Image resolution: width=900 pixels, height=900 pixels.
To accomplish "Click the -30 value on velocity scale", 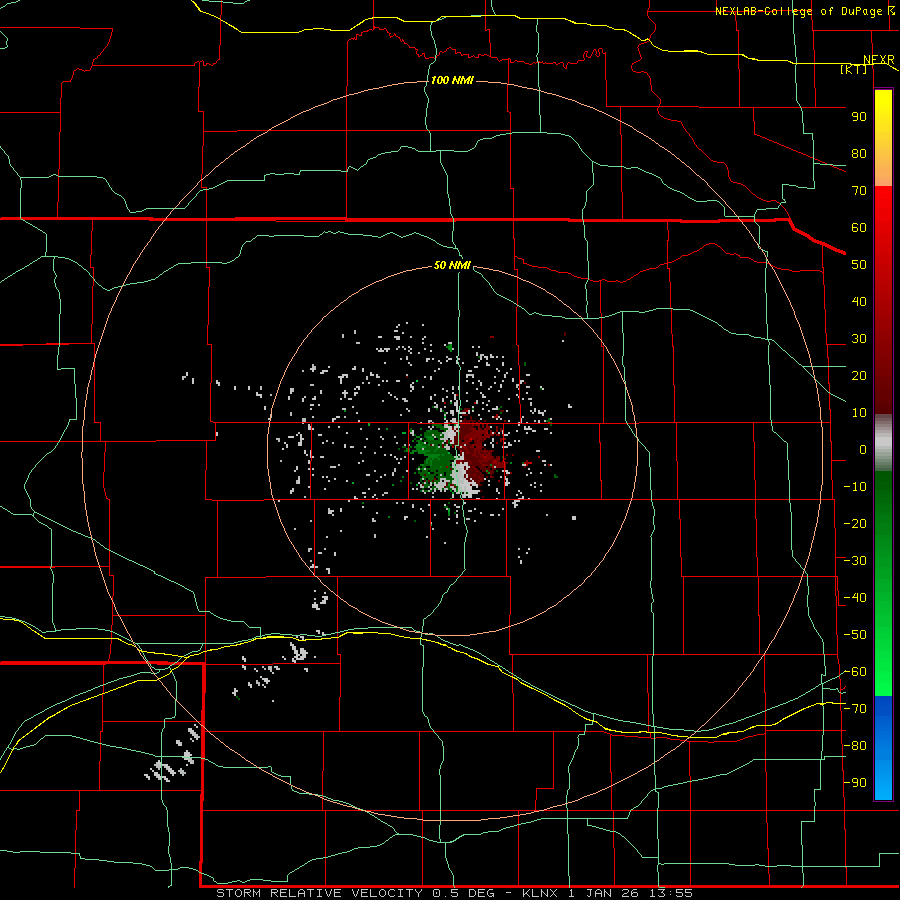I will click(855, 561).
